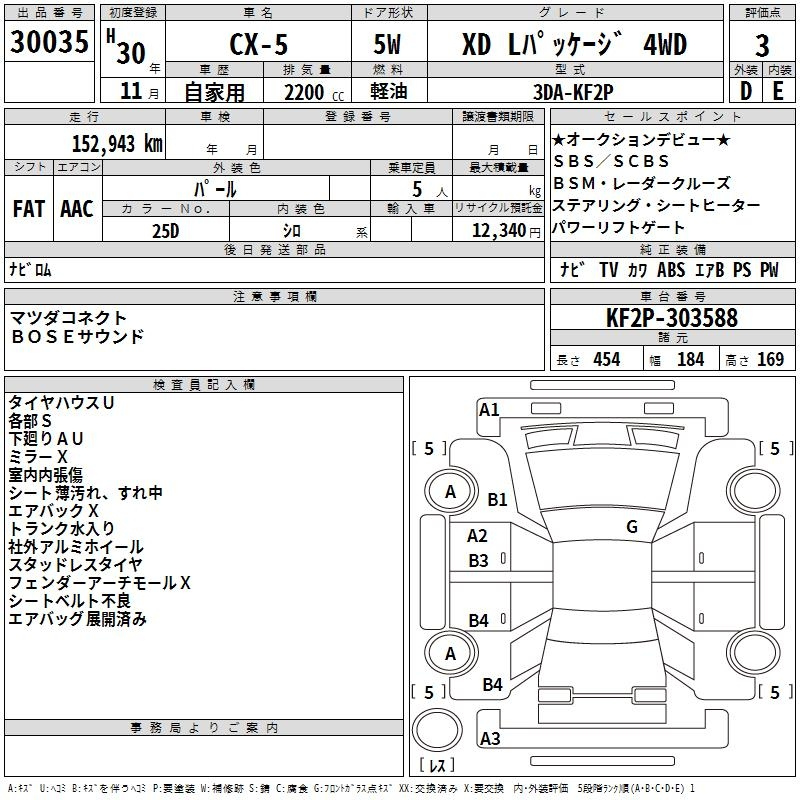Click the 検査員記入欄 section header

tap(204, 385)
